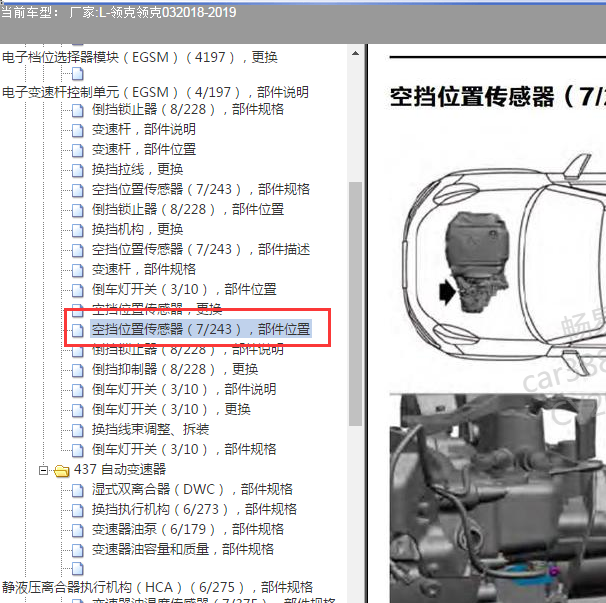Click document icon beside 变速器油泵（6/179）
Image resolution: width=606 pixels, height=603 pixels.
(x=78, y=531)
